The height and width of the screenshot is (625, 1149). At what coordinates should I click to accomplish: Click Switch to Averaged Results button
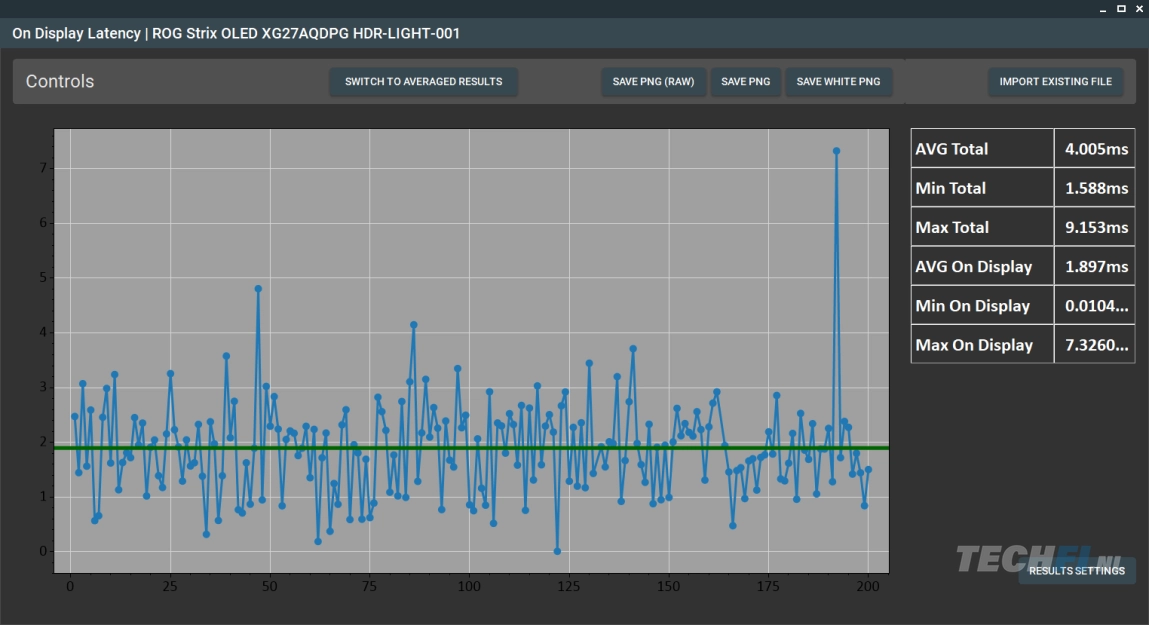click(424, 81)
